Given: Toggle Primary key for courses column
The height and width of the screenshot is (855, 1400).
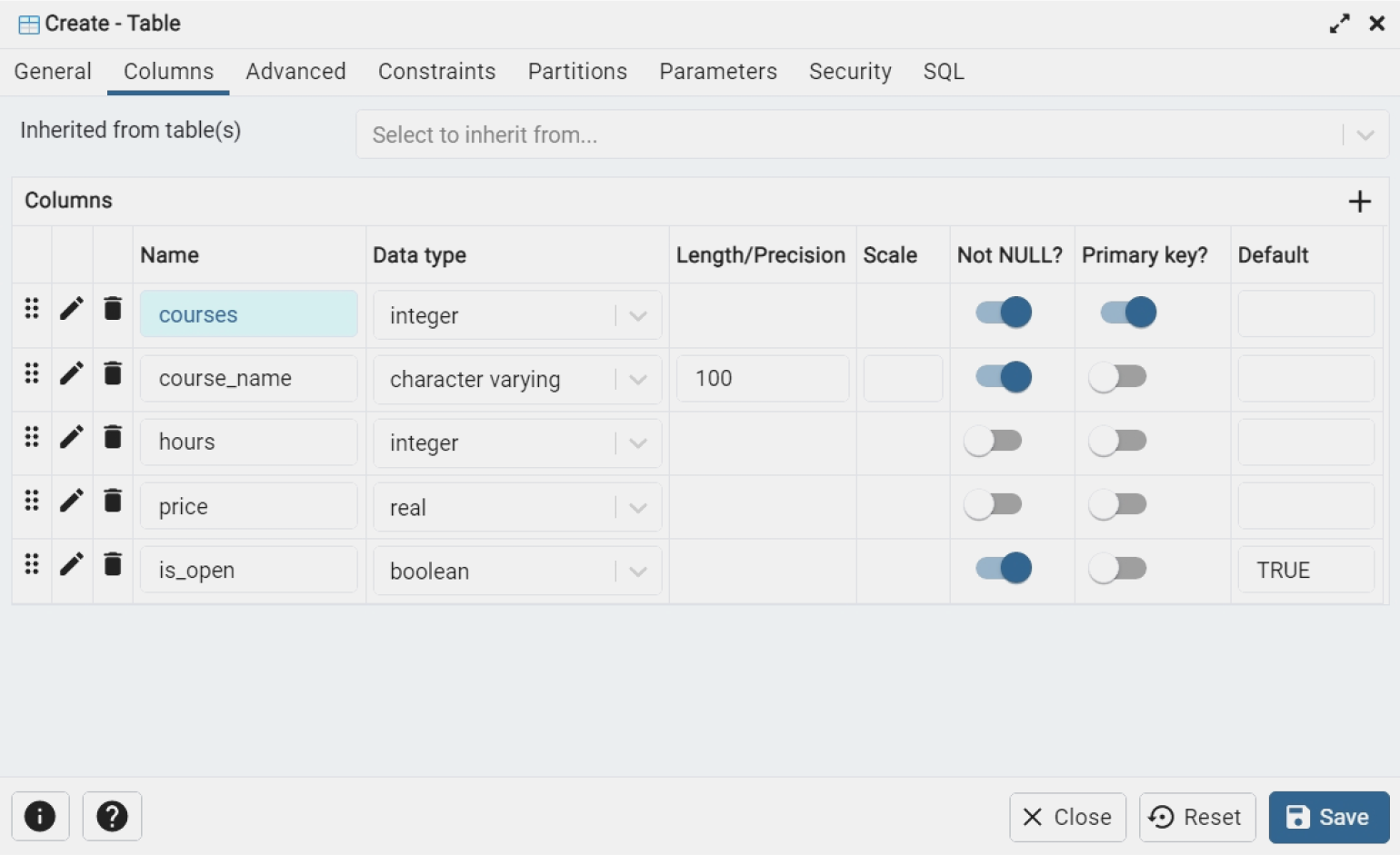Looking at the screenshot, I should pyautogui.click(x=1128, y=313).
